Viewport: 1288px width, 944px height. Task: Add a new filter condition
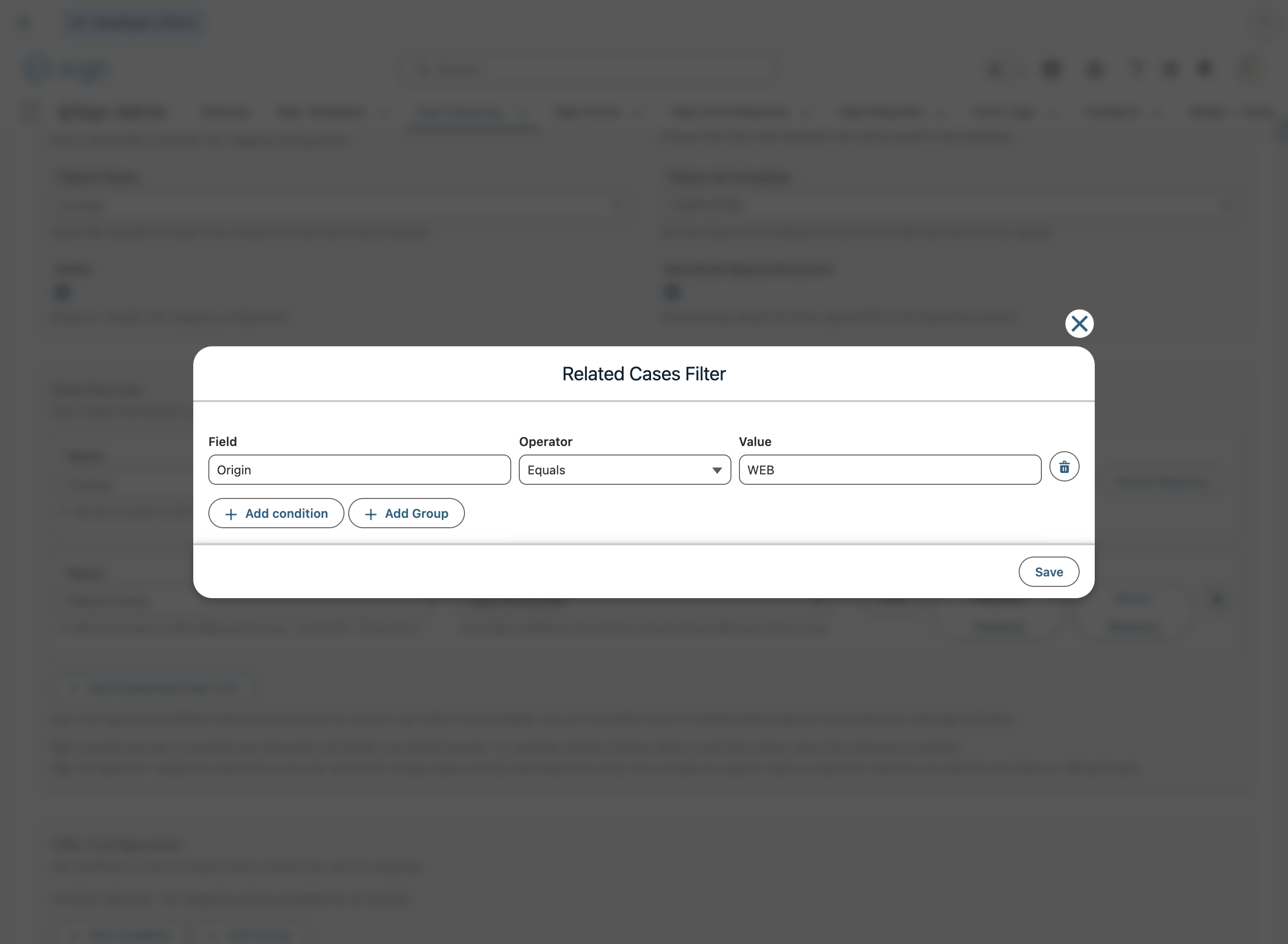pos(276,514)
